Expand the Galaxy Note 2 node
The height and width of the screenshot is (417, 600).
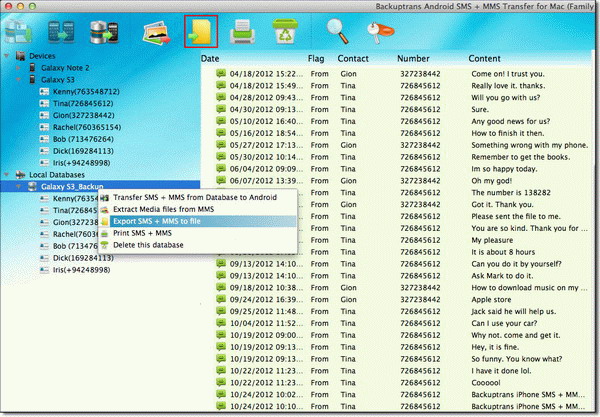click(x=18, y=68)
